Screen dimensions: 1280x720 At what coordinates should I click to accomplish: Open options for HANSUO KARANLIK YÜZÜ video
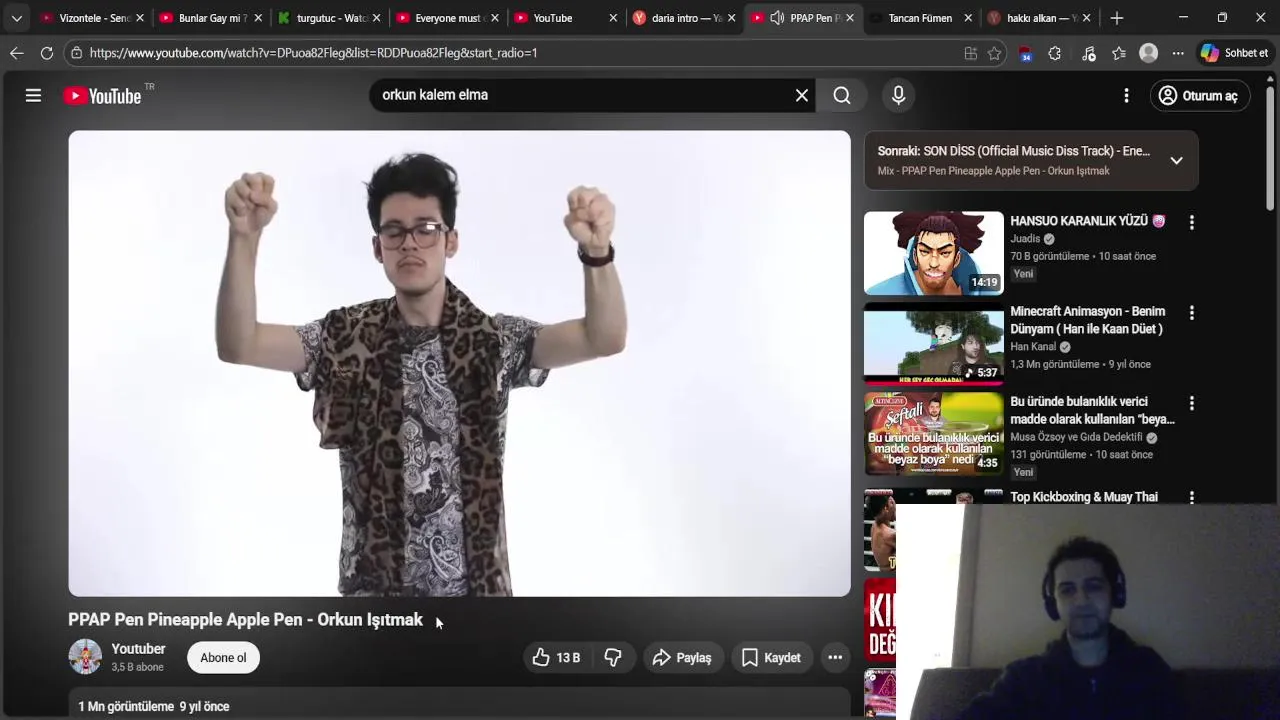1191,222
